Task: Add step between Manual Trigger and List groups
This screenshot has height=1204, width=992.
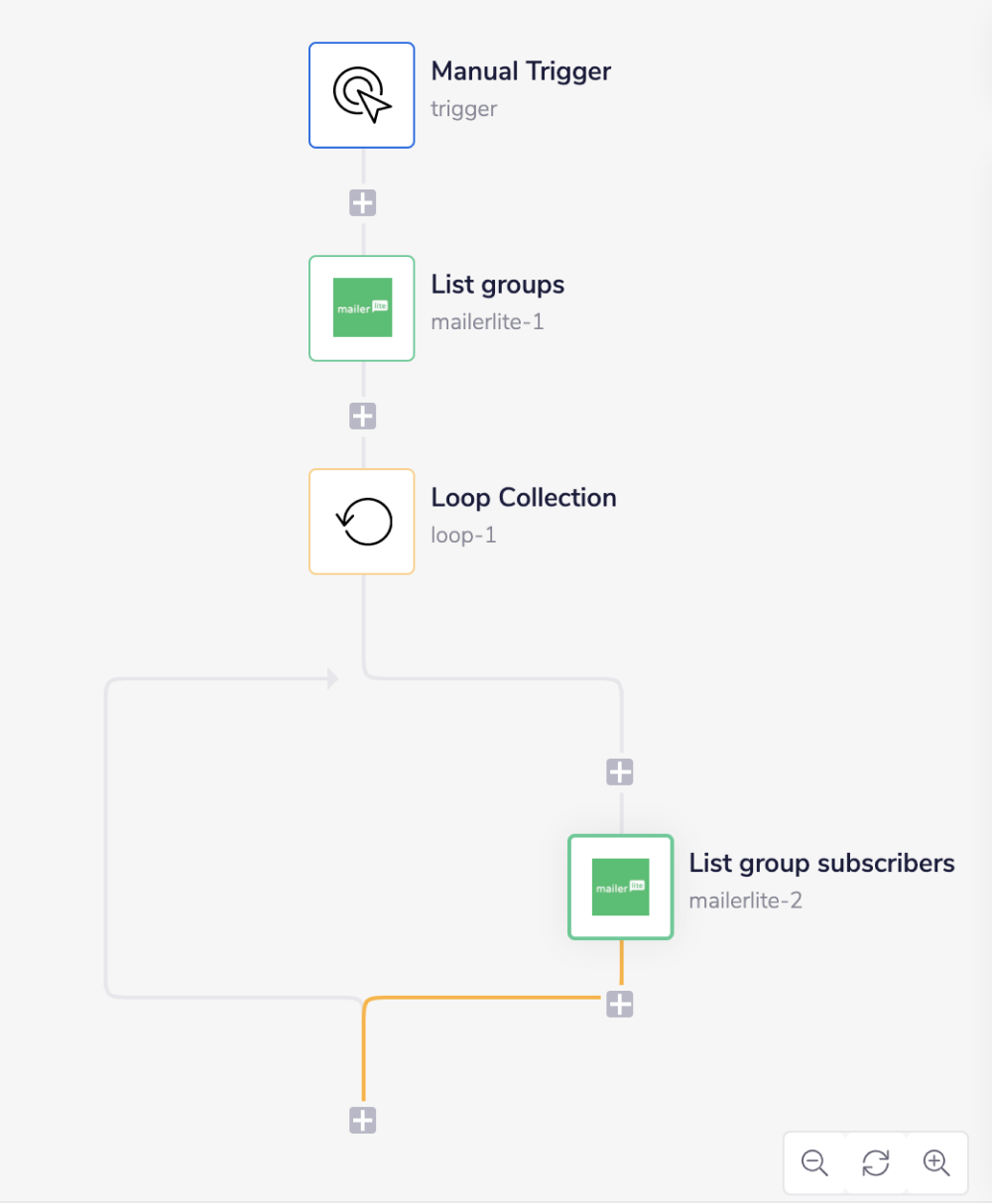Action: point(363,203)
